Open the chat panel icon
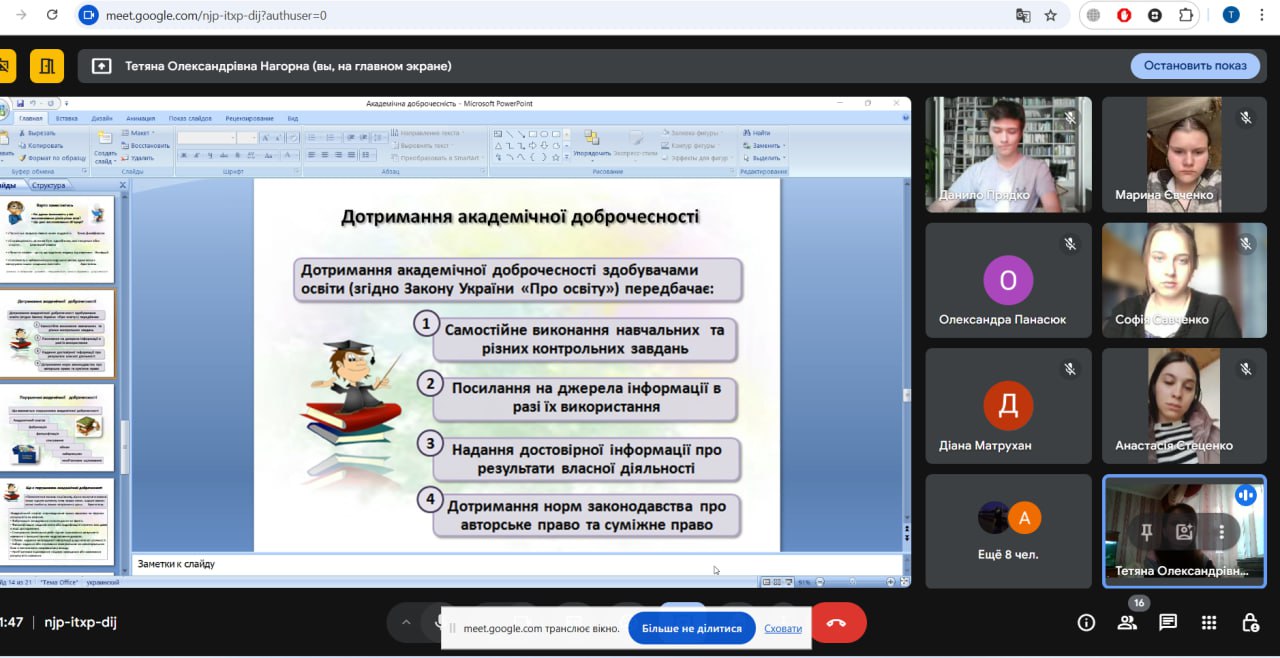 point(1168,623)
